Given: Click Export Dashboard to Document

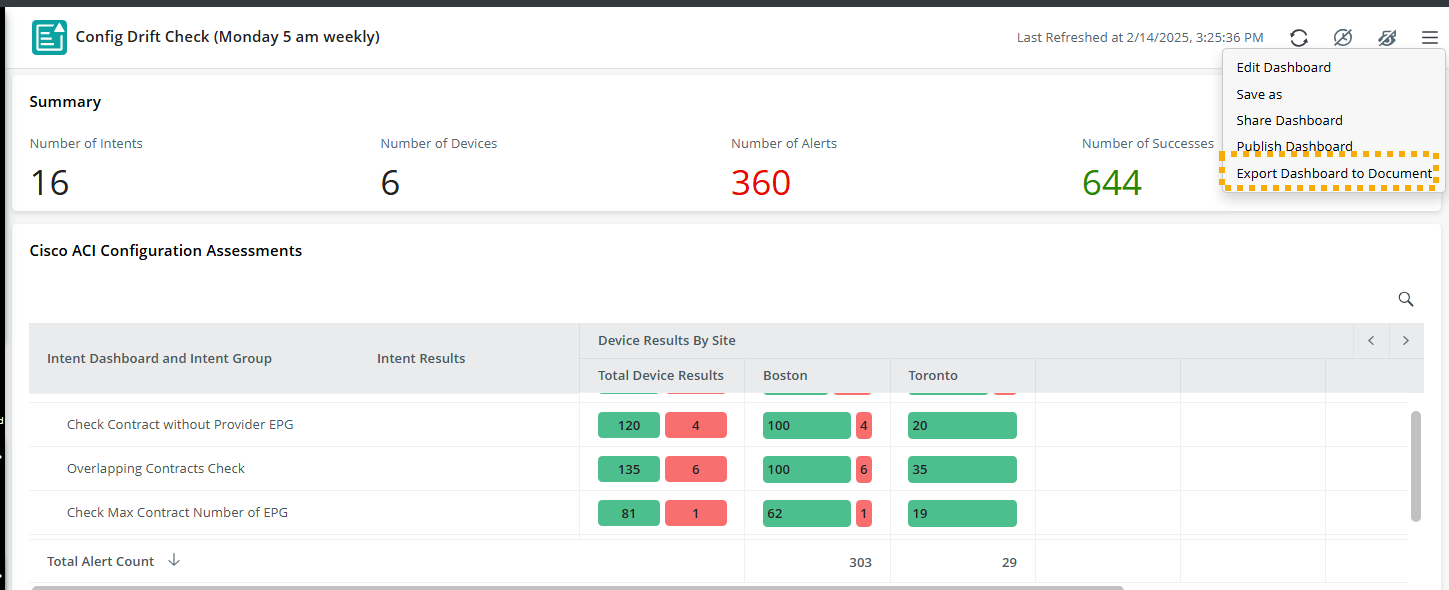Looking at the screenshot, I should point(1334,173).
